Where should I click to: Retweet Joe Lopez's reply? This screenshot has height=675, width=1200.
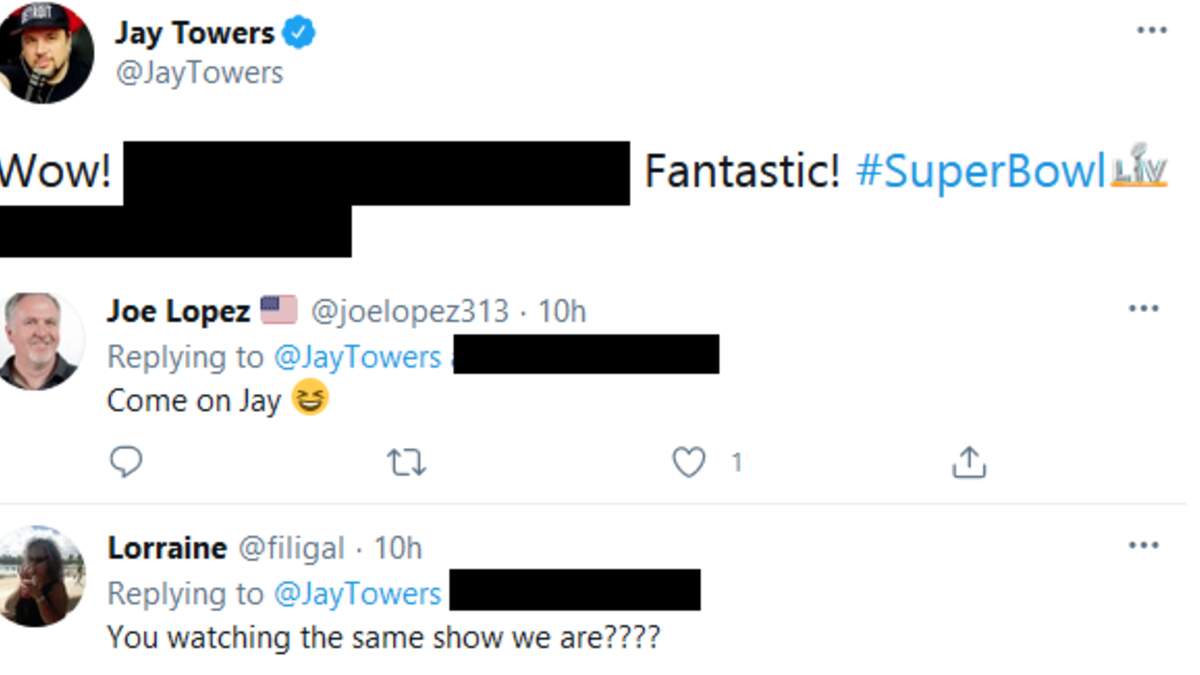coord(406,462)
